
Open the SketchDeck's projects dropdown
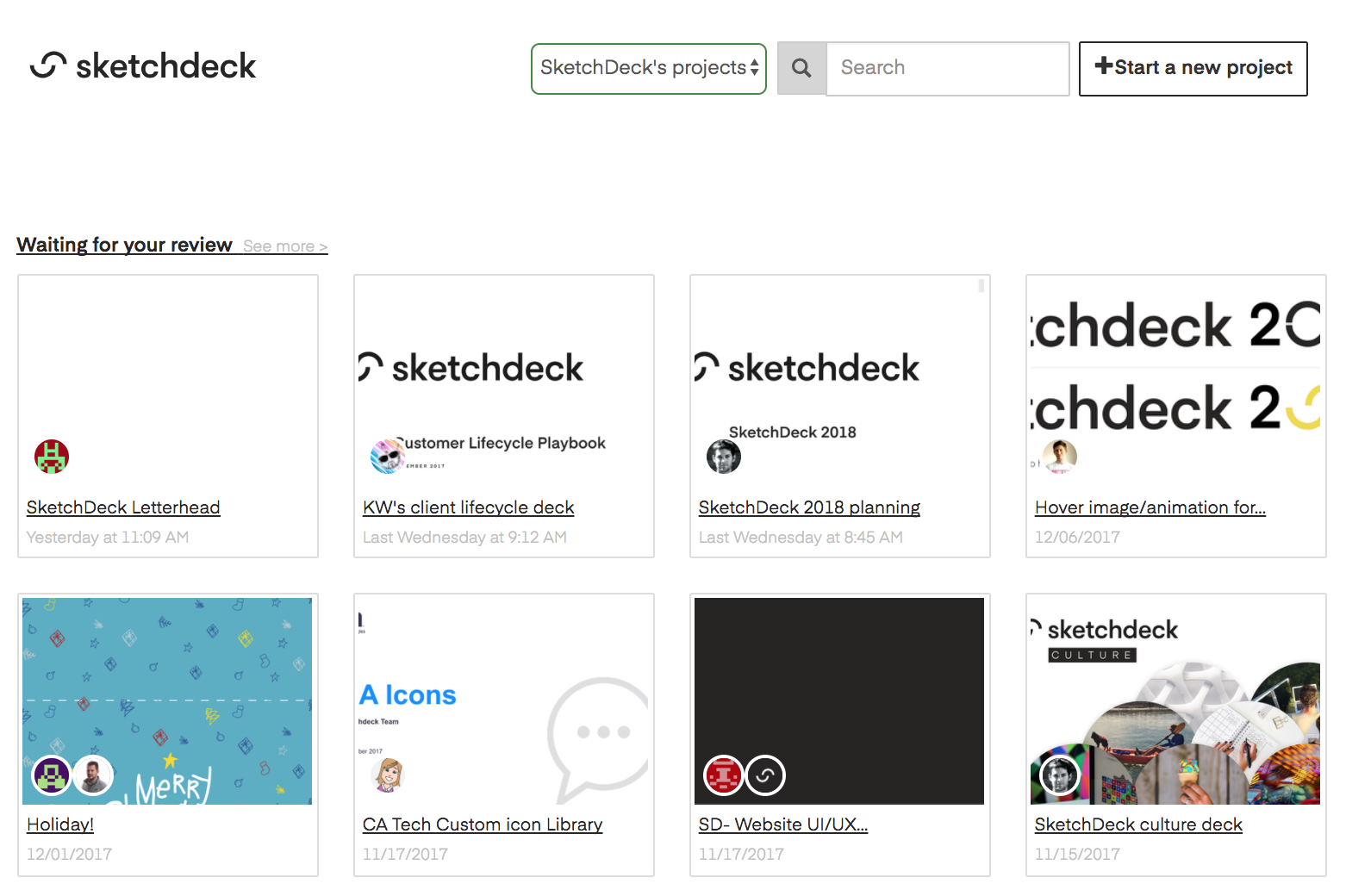tap(648, 67)
